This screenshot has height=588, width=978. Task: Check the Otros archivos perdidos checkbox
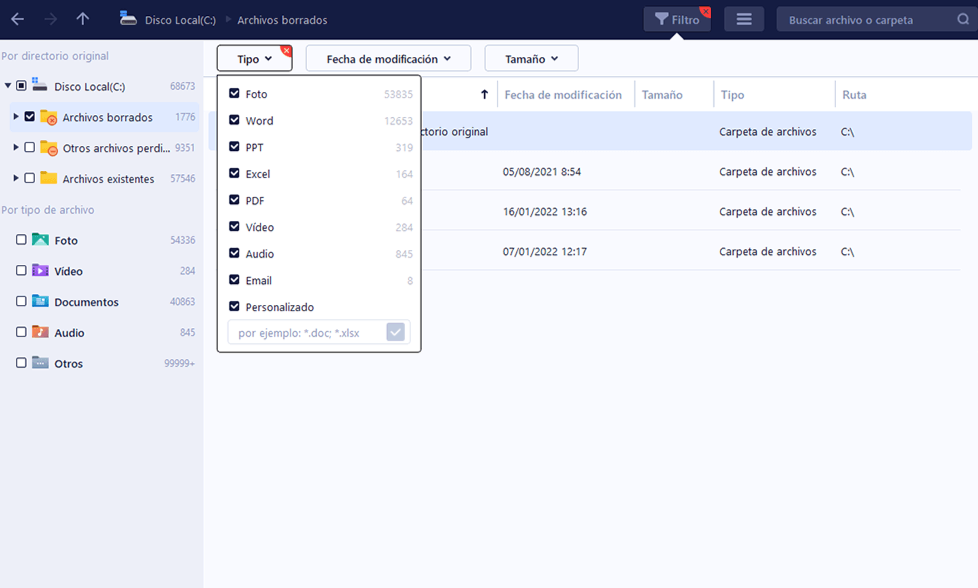click(x=29, y=147)
